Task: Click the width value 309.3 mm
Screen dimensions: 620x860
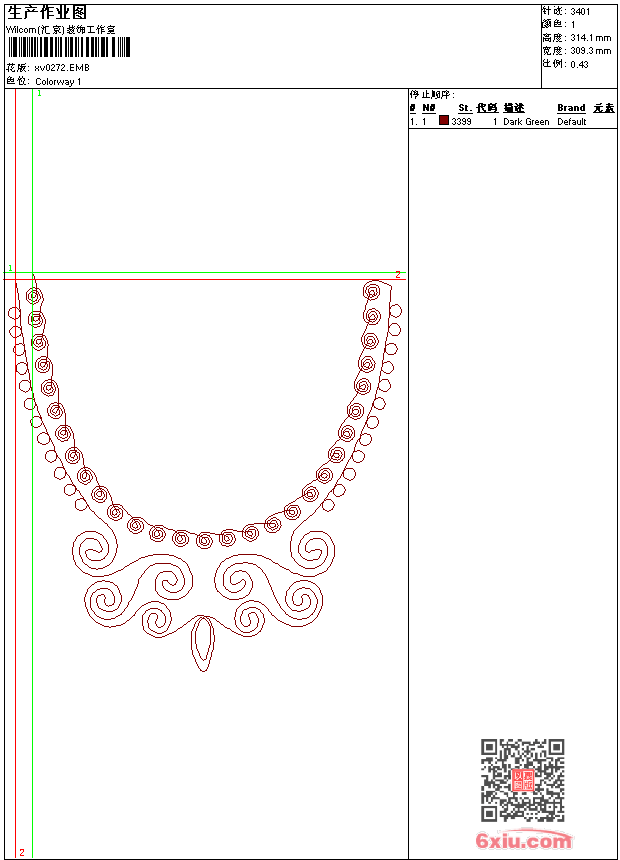Action: [590, 51]
